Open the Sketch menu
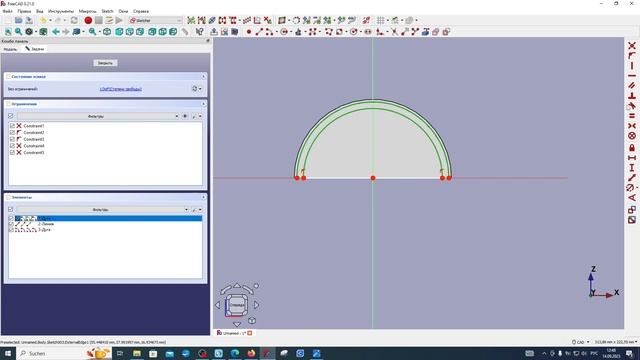This screenshot has width=640, height=360. tap(107, 11)
